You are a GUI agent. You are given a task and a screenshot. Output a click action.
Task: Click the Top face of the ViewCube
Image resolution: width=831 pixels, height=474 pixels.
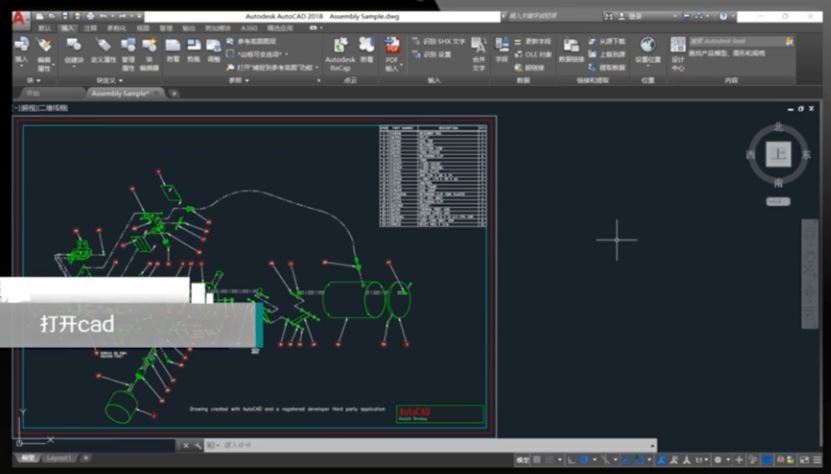(x=778, y=154)
